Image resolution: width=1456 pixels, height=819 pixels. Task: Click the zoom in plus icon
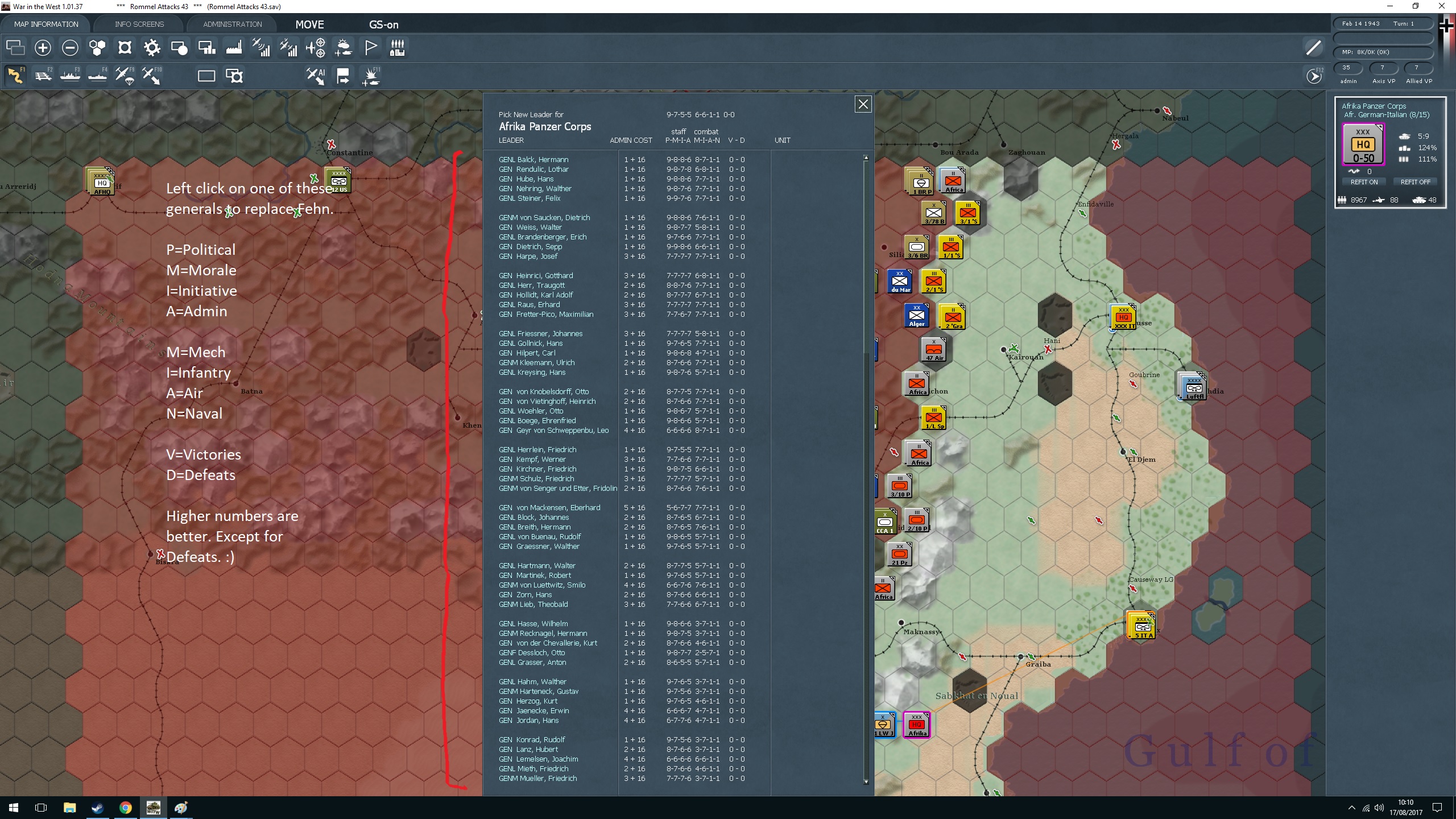pyautogui.click(x=43, y=48)
